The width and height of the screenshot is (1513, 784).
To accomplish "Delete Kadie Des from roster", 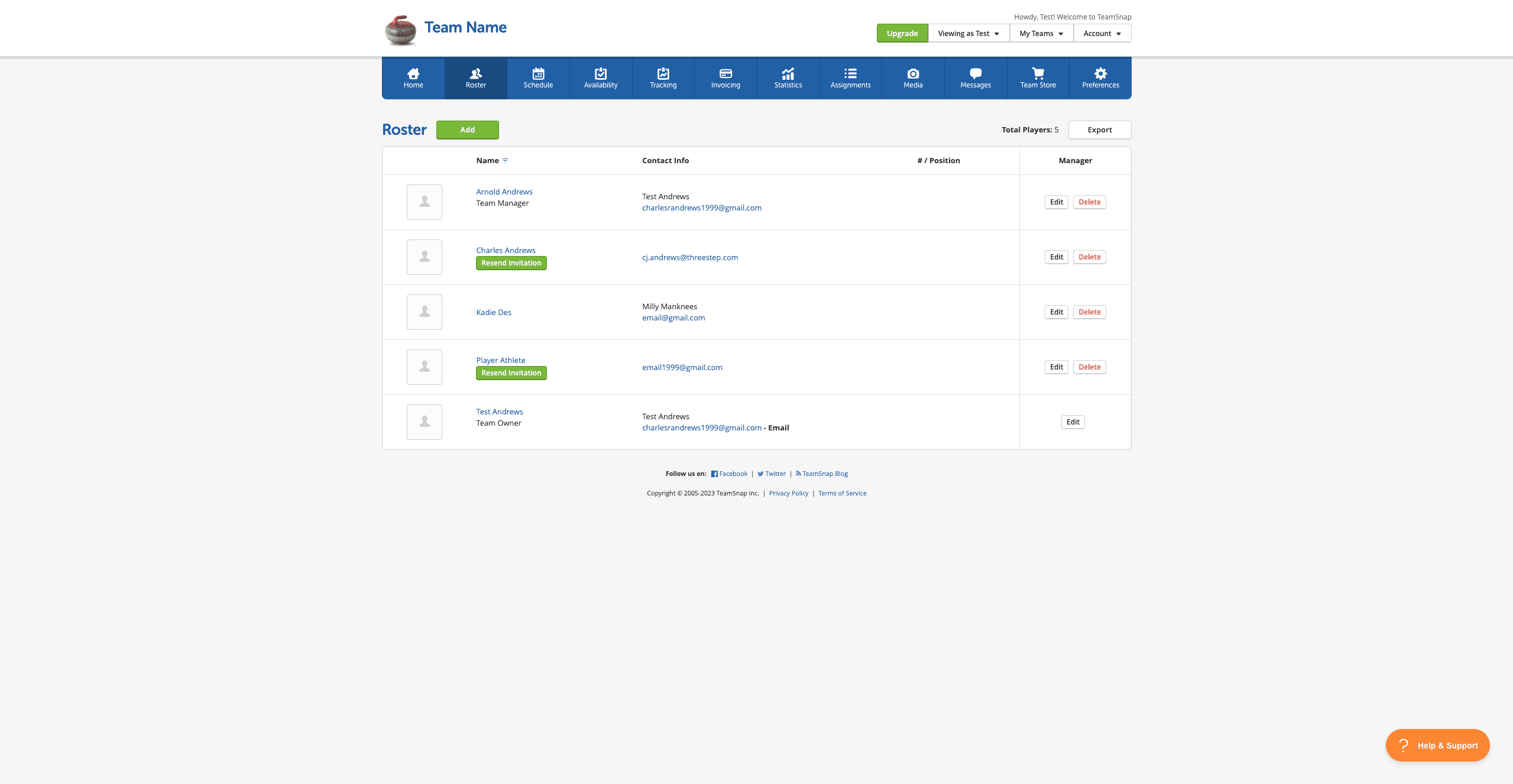I will click(1089, 312).
